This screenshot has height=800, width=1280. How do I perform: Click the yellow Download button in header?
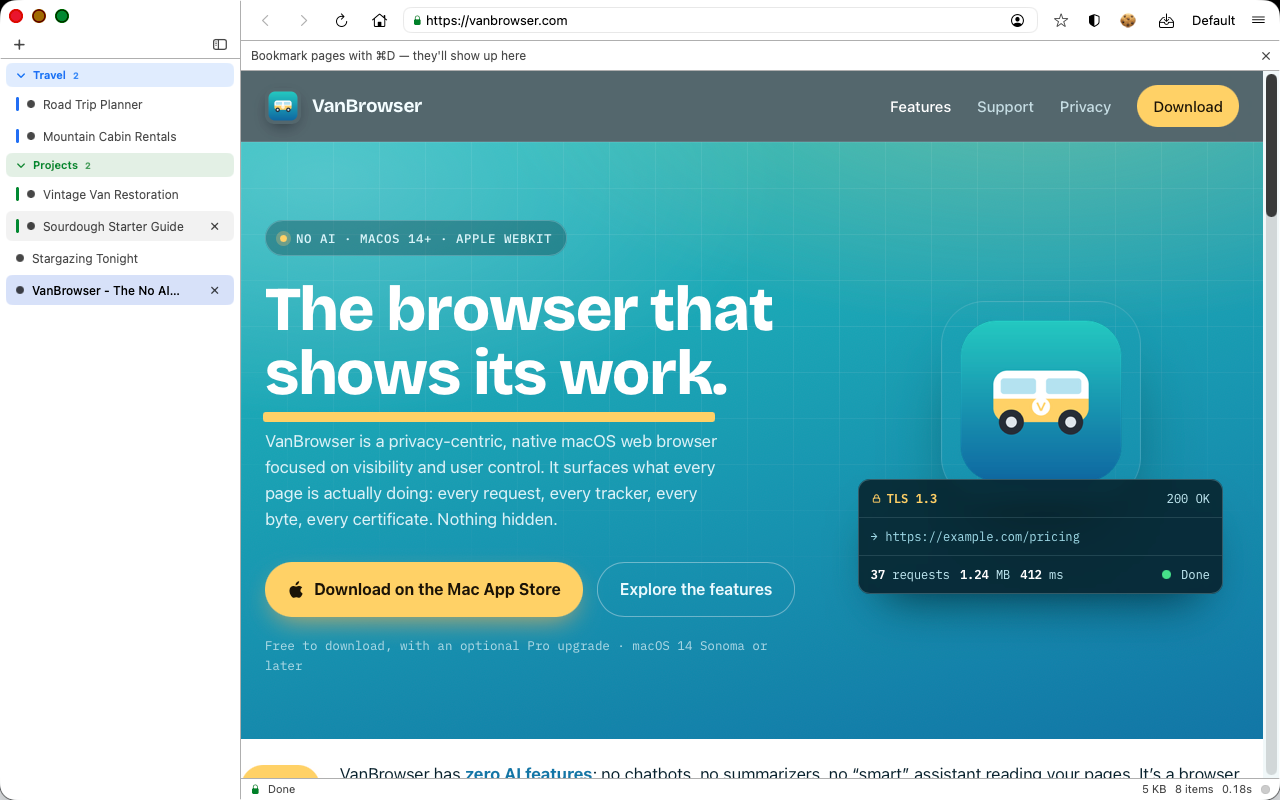click(x=1188, y=107)
